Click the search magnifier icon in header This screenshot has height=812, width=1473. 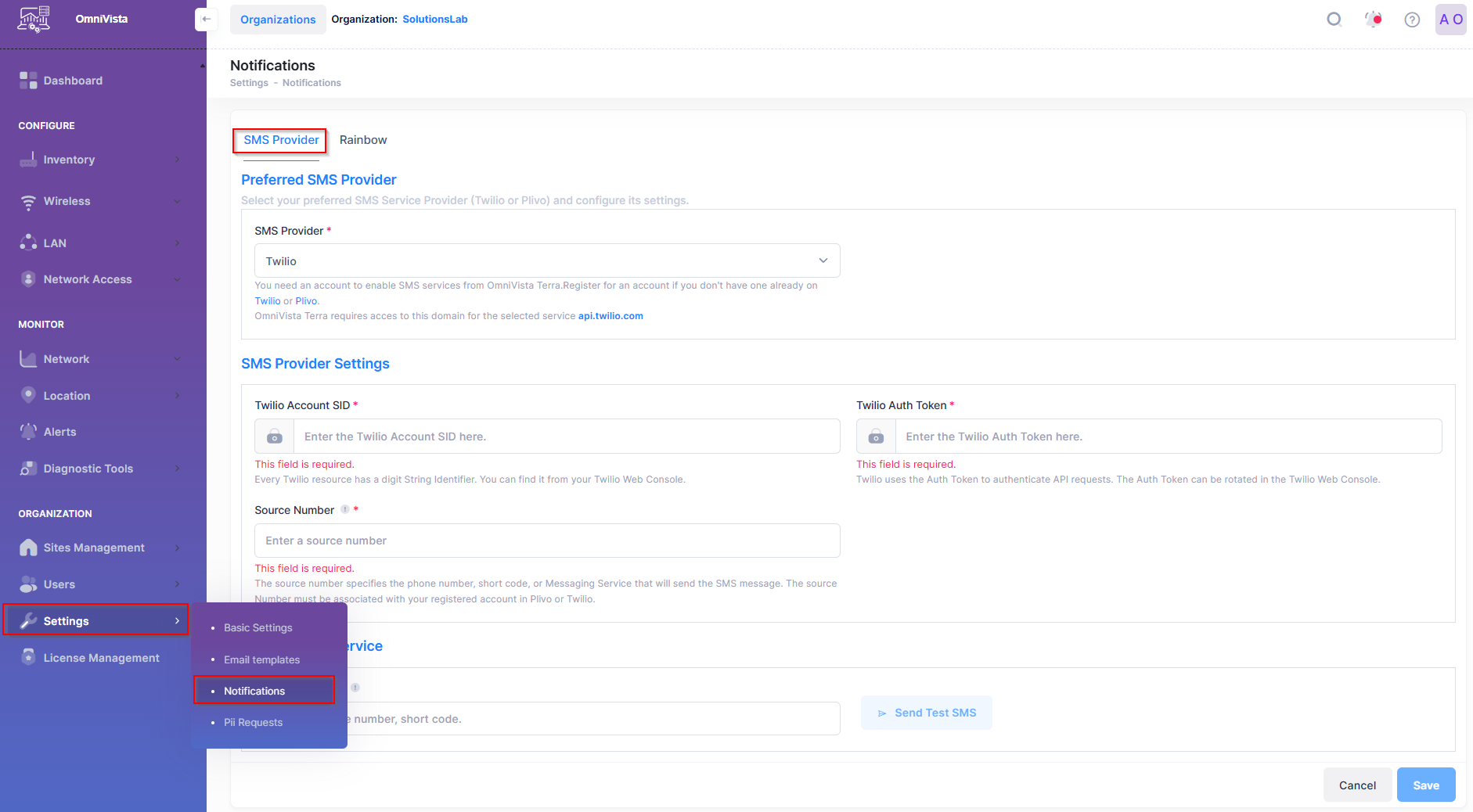pyautogui.click(x=1334, y=20)
